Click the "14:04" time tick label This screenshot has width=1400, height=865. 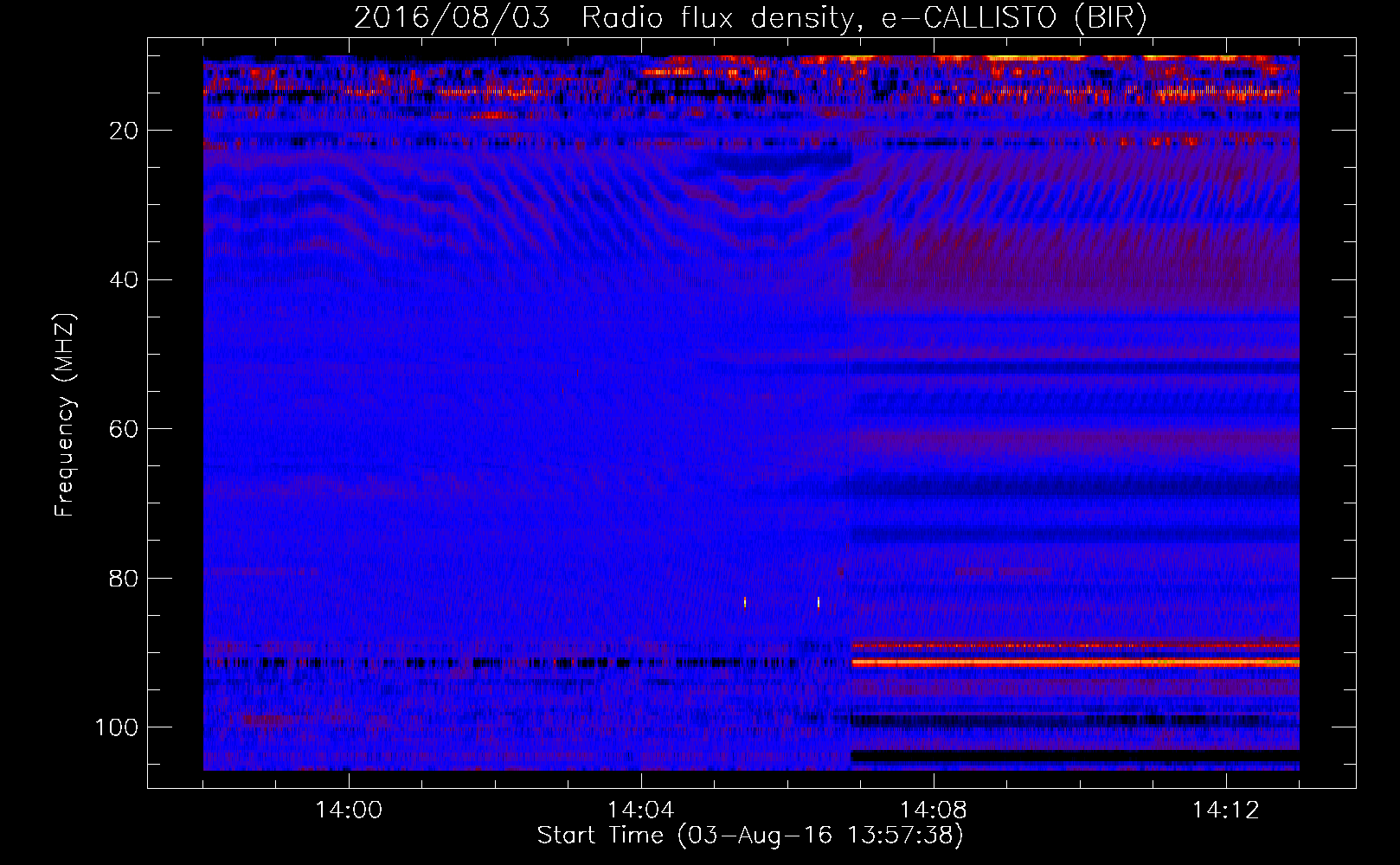point(641,811)
